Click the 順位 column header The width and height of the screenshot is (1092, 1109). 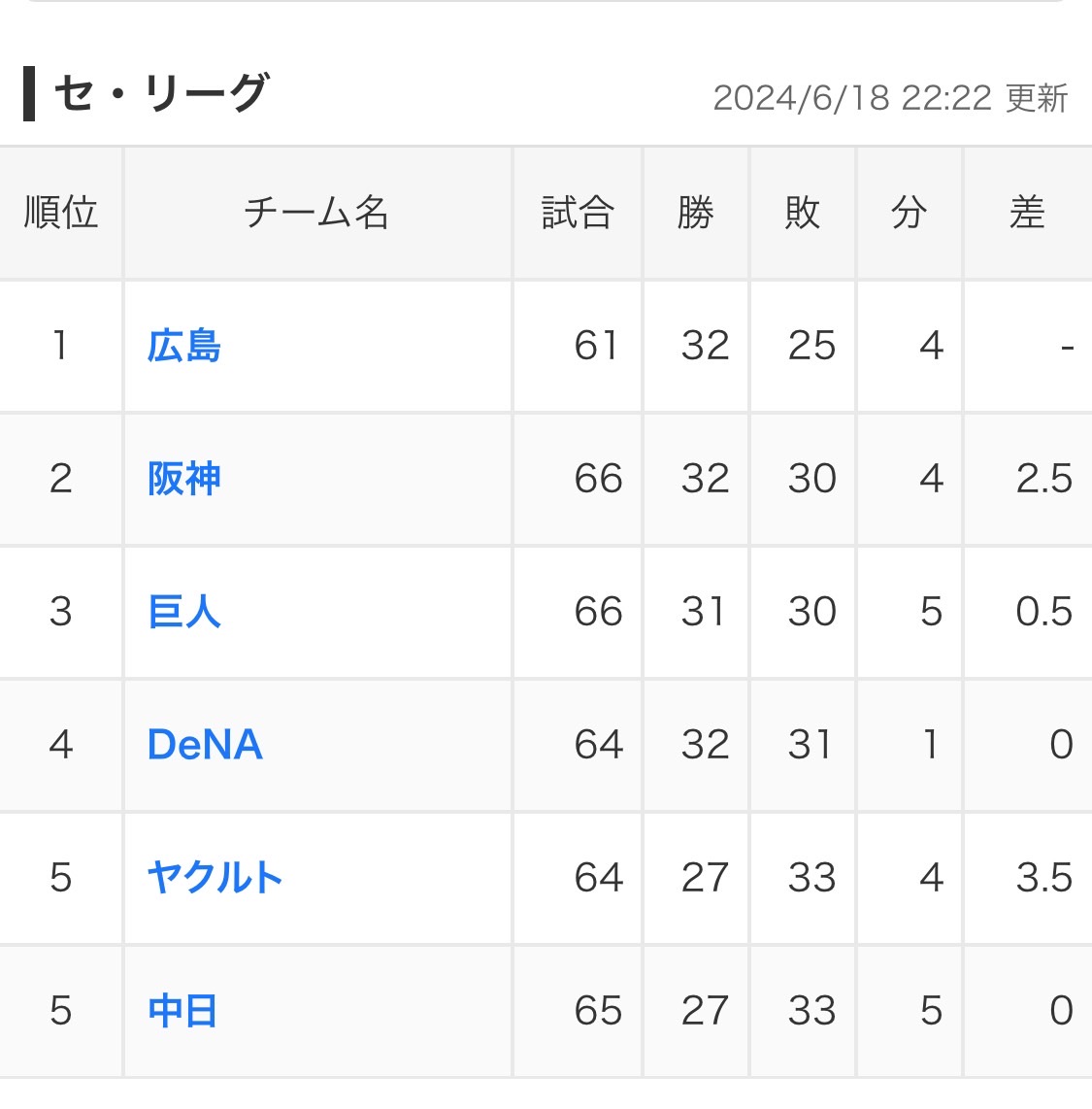(61, 213)
